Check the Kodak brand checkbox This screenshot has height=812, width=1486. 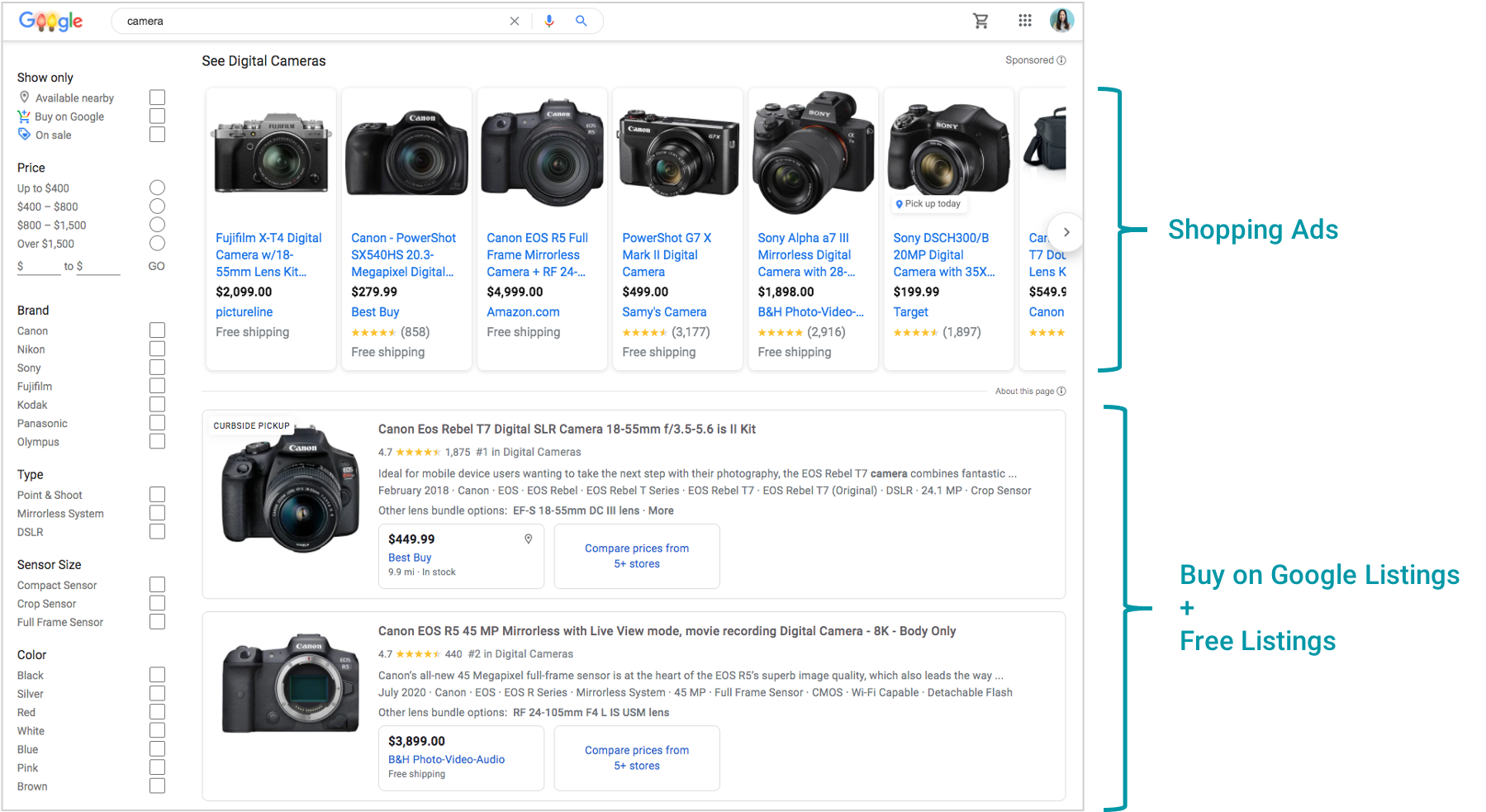[x=157, y=405]
